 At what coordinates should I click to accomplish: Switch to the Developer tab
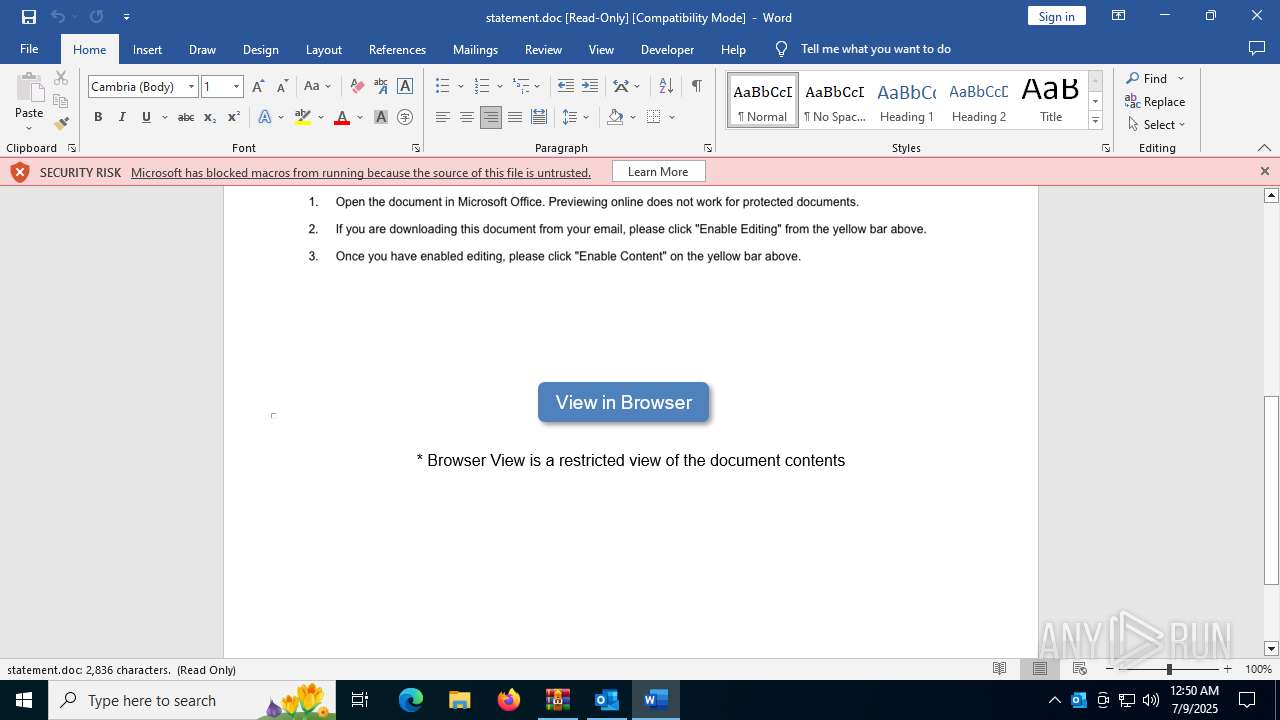click(x=667, y=49)
